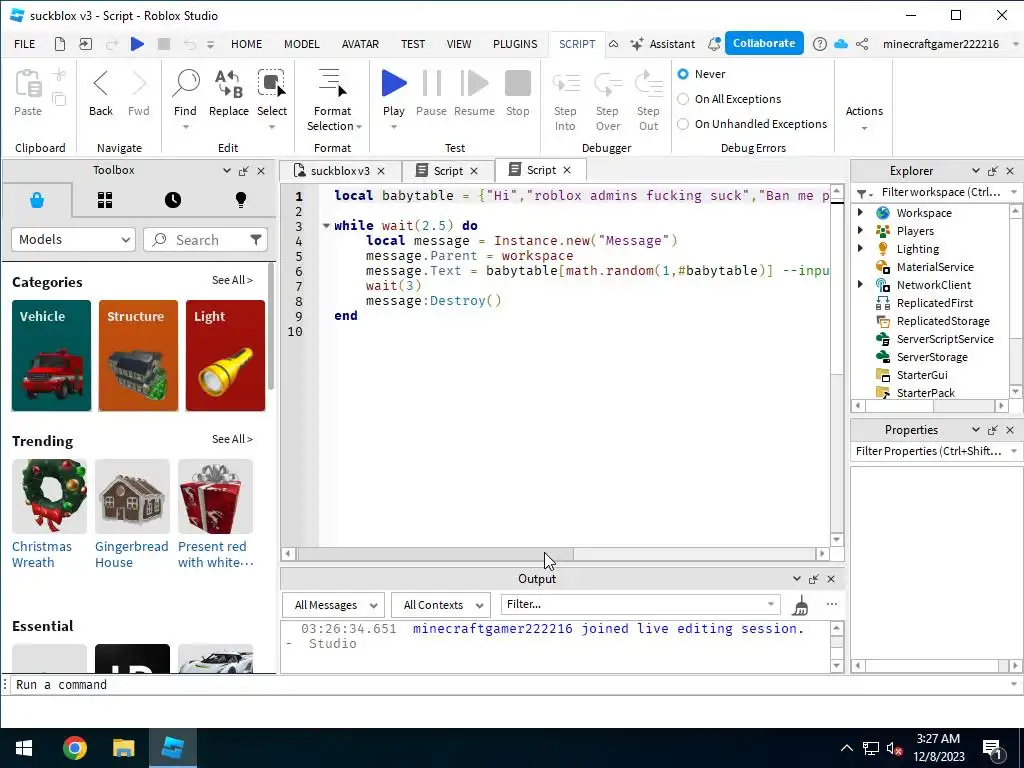Select On Unhandled Exceptions radio button
The height and width of the screenshot is (768, 1024).
click(x=683, y=123)
